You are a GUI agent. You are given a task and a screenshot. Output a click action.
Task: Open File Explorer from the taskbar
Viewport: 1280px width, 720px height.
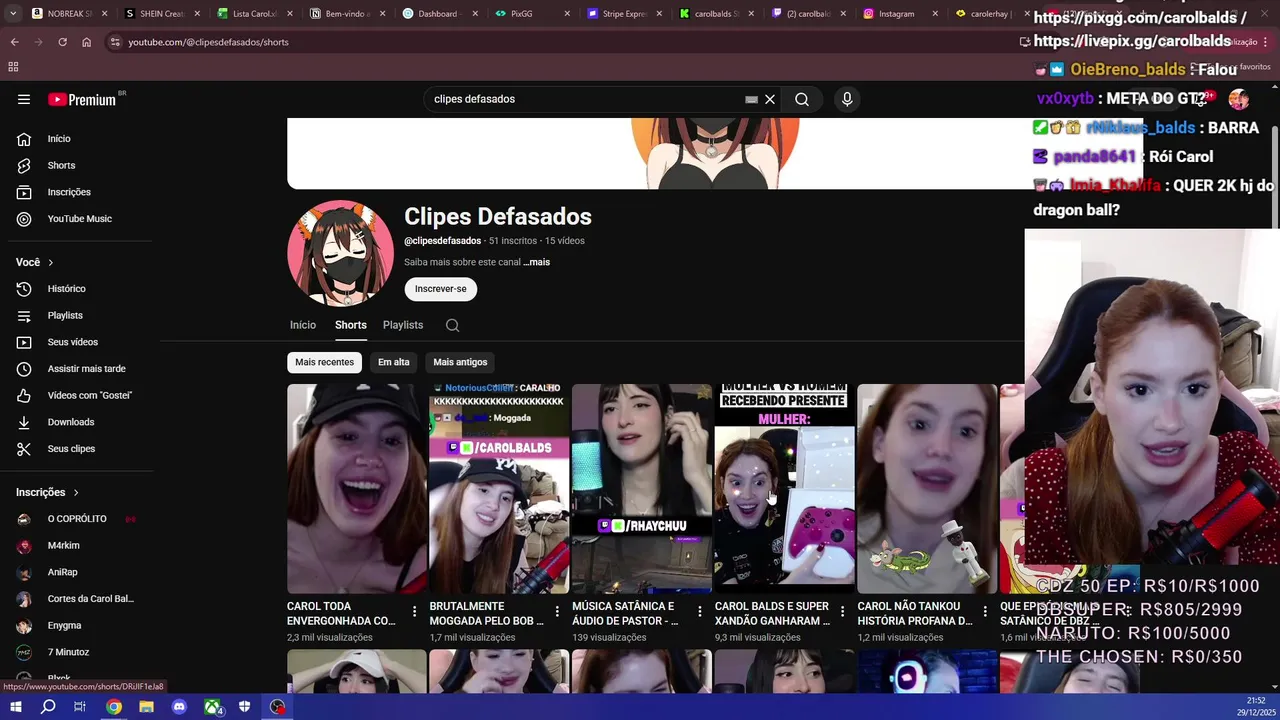(146, 707)
